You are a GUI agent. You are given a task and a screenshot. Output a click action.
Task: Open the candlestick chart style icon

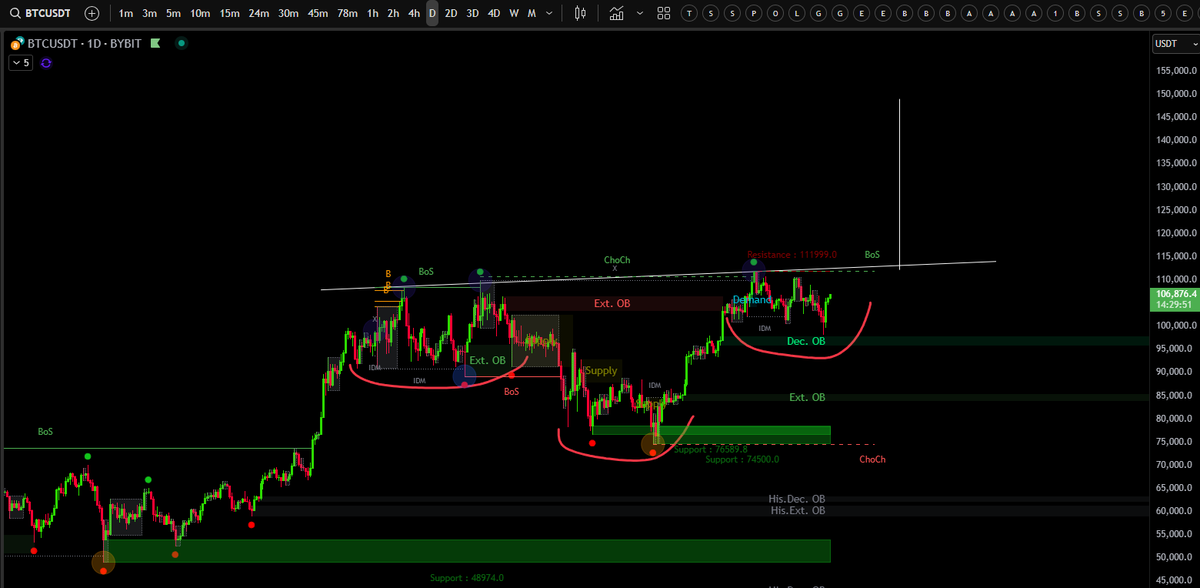click(580, 13)
